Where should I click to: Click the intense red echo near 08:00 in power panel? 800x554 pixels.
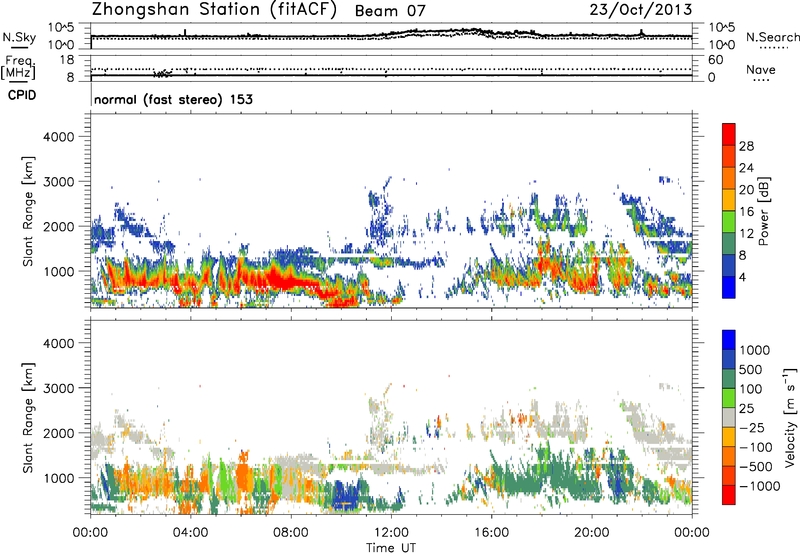coord(286,280)
